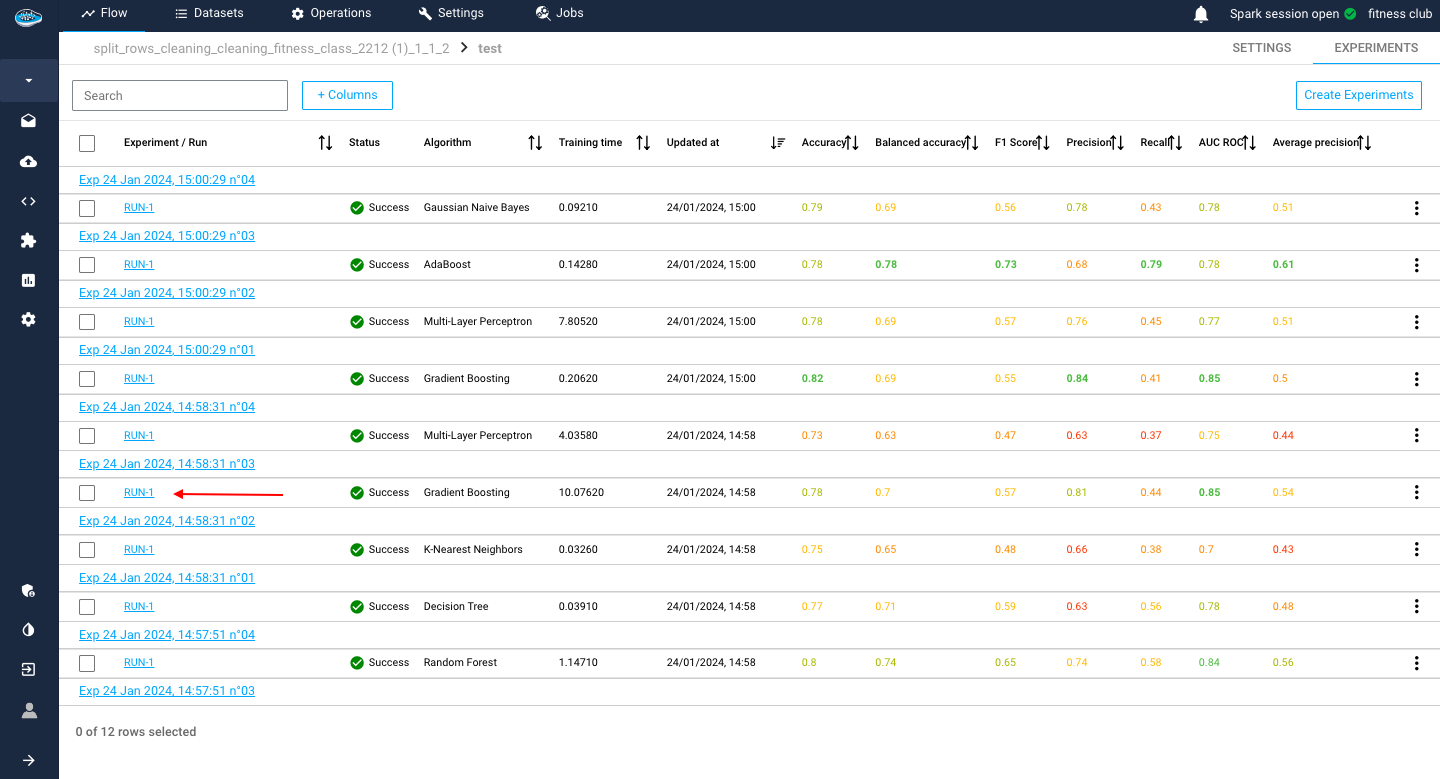Open the cloud upload sidebar icon
Image resolution: width=1440 pixels, height=779 pixels.
(28, 161)
